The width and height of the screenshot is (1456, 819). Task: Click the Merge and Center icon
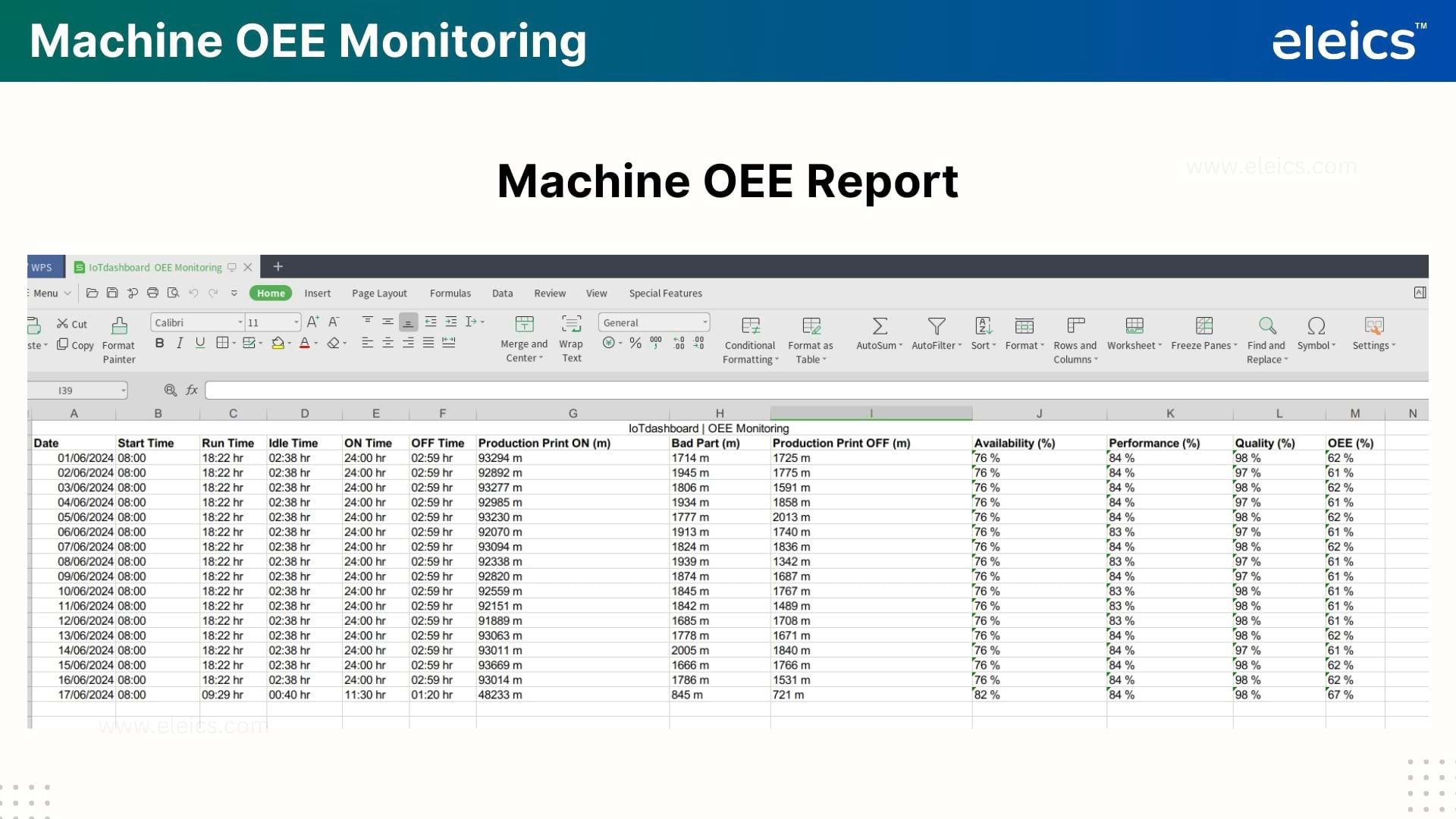[524, 325]
